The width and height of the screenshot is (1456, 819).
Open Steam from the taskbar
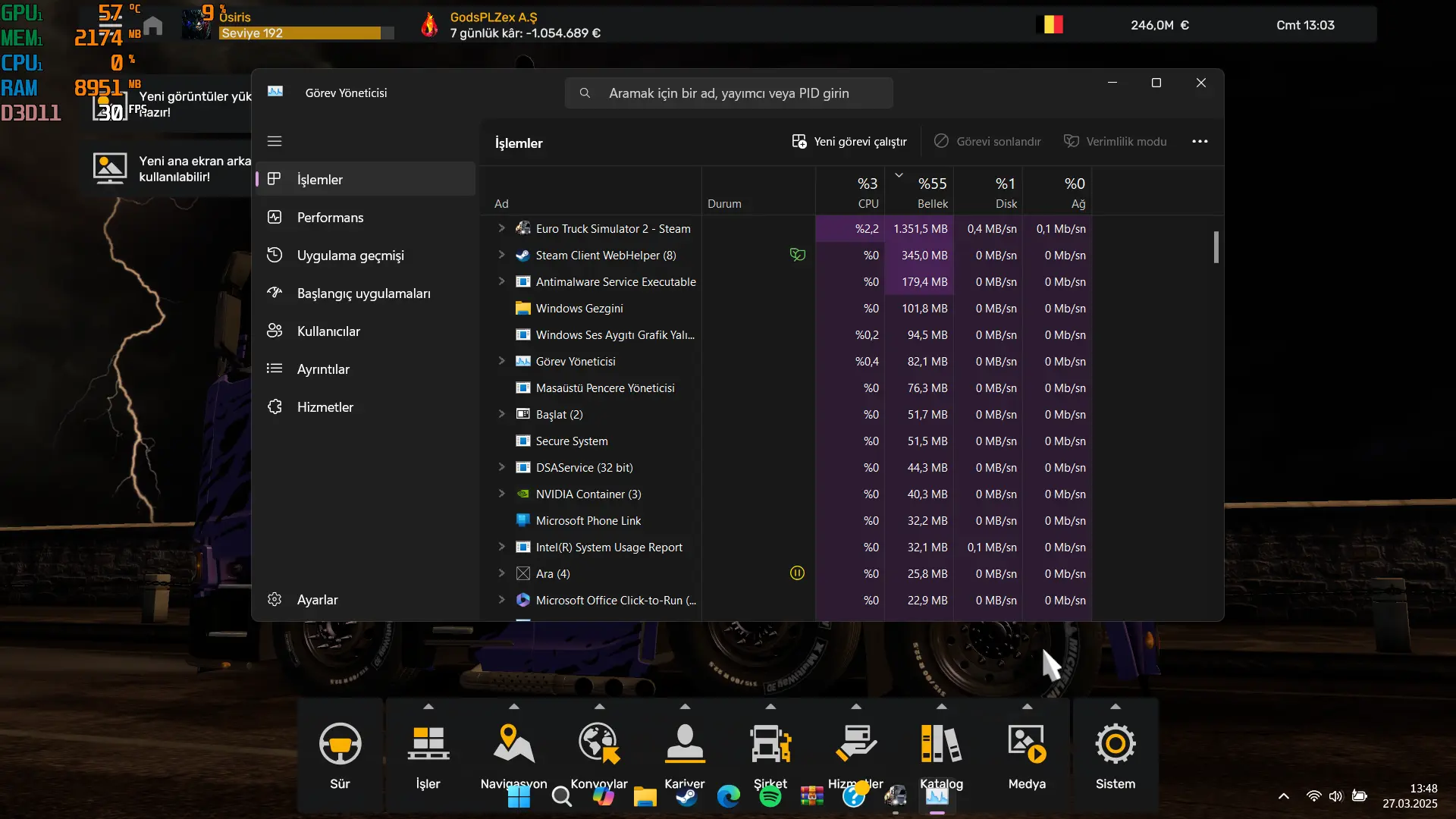point(687,797)
